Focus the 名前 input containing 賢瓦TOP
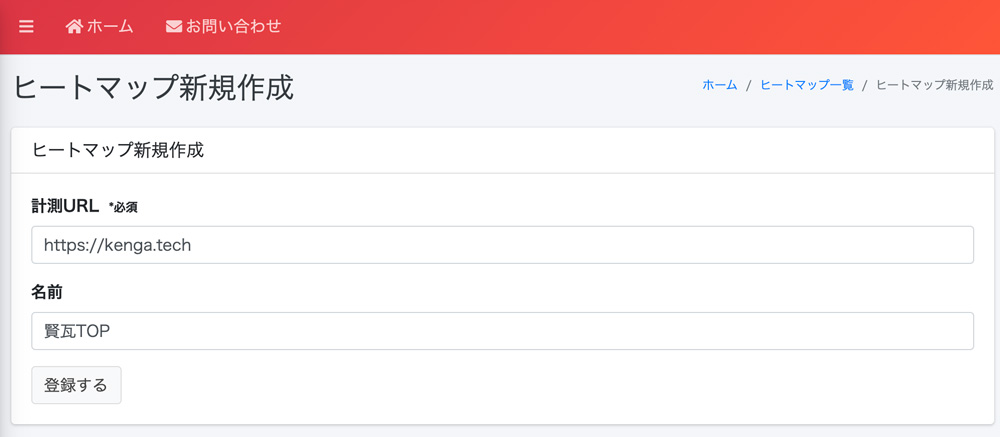Screen dimensions: 1000x437 click(502, 331)
